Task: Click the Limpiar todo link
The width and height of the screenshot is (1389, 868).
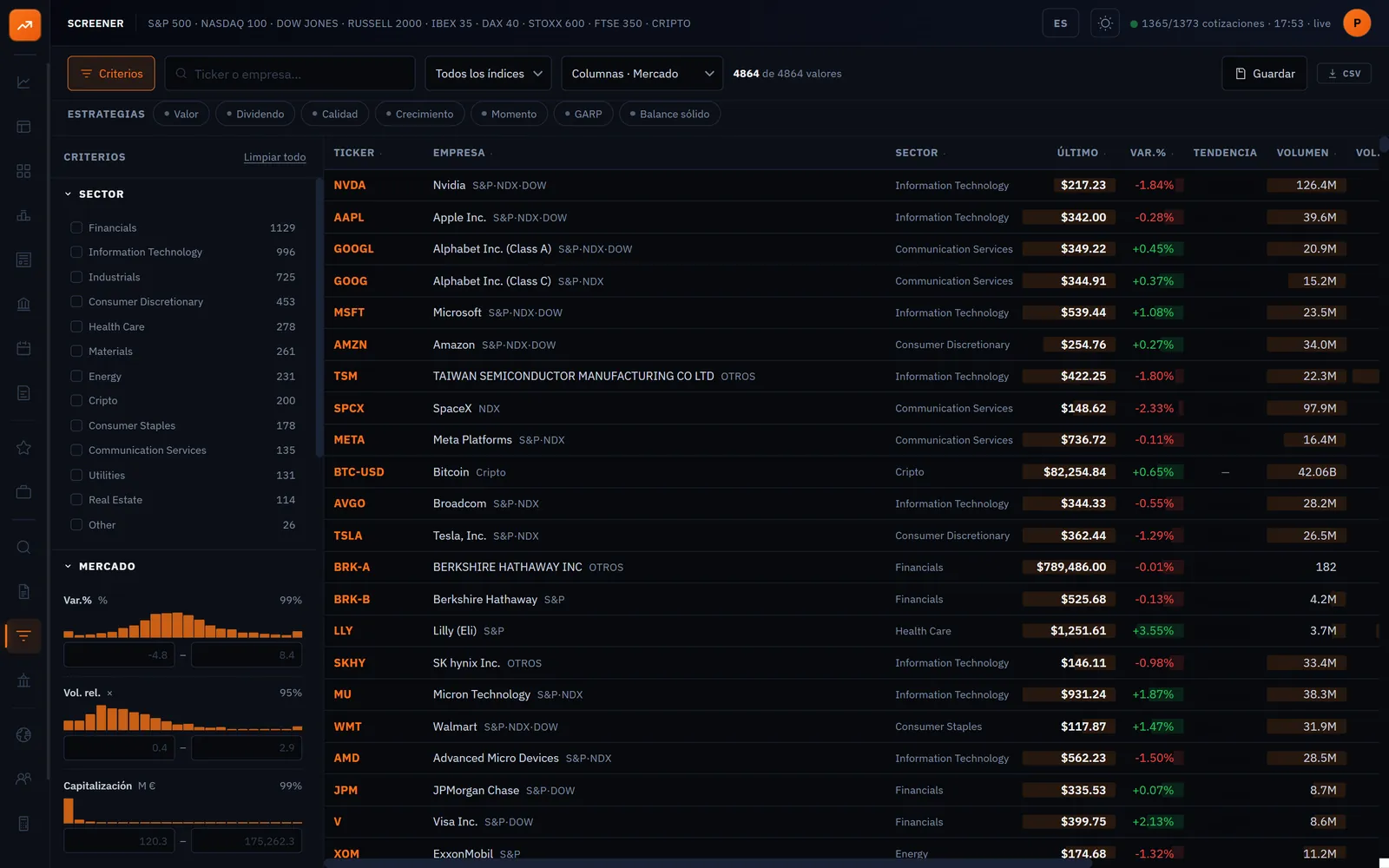Action: [x=274, y=157]
